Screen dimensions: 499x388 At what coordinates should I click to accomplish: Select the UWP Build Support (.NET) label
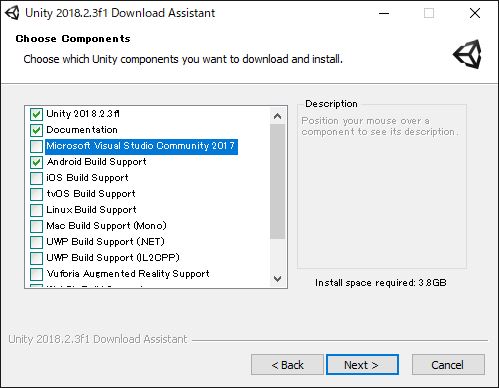pos(105,242)
